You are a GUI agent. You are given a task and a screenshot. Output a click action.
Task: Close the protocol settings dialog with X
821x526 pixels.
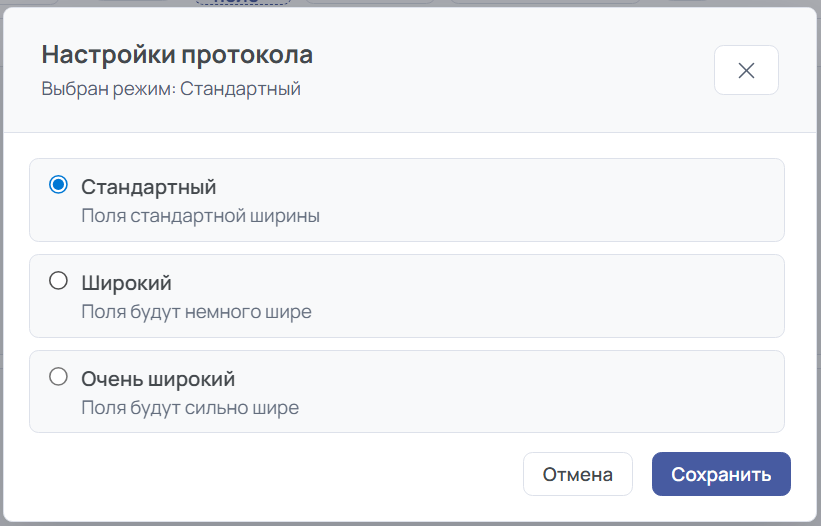tap(746, 70)
